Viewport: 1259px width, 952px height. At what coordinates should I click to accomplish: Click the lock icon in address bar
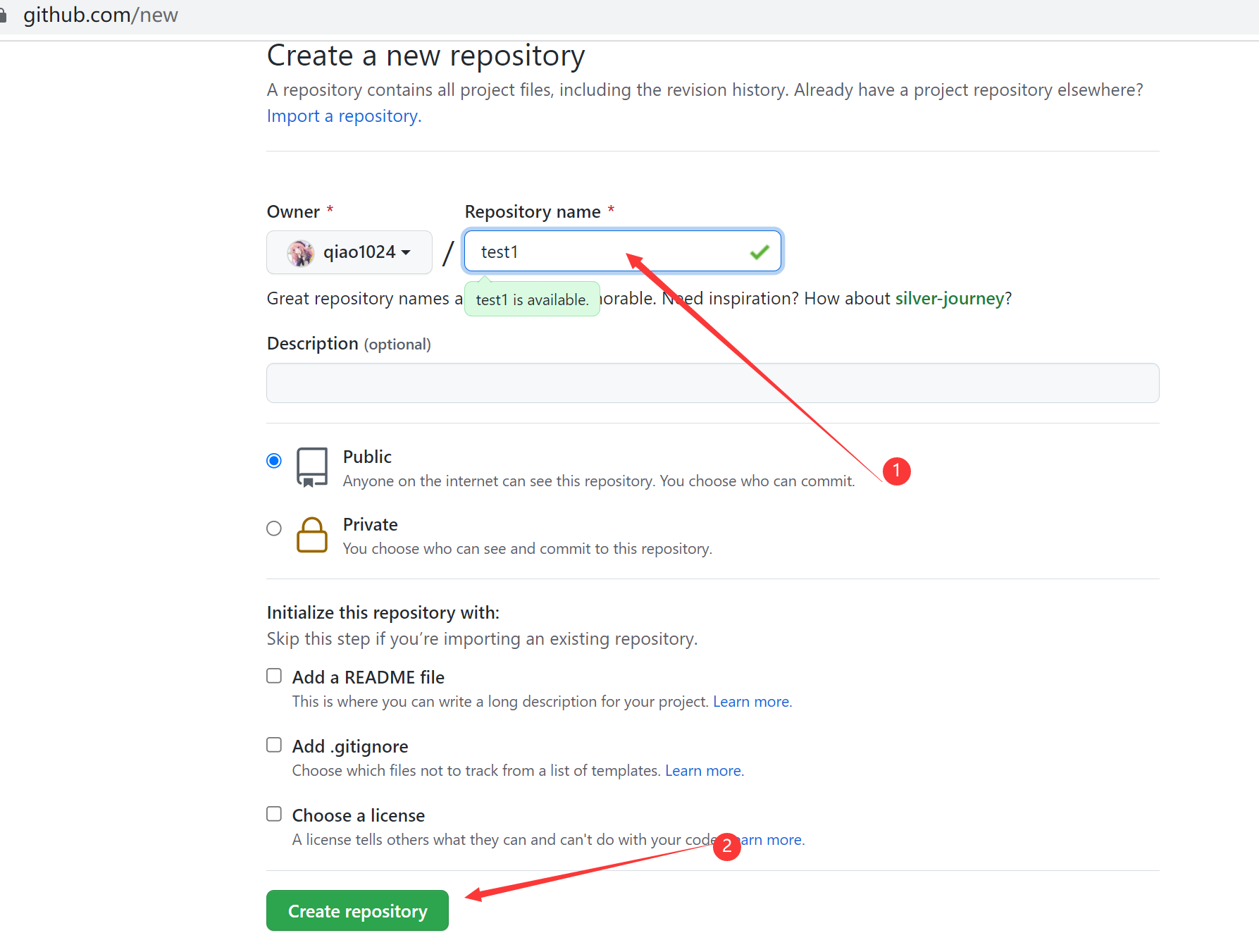click(3, 15)
